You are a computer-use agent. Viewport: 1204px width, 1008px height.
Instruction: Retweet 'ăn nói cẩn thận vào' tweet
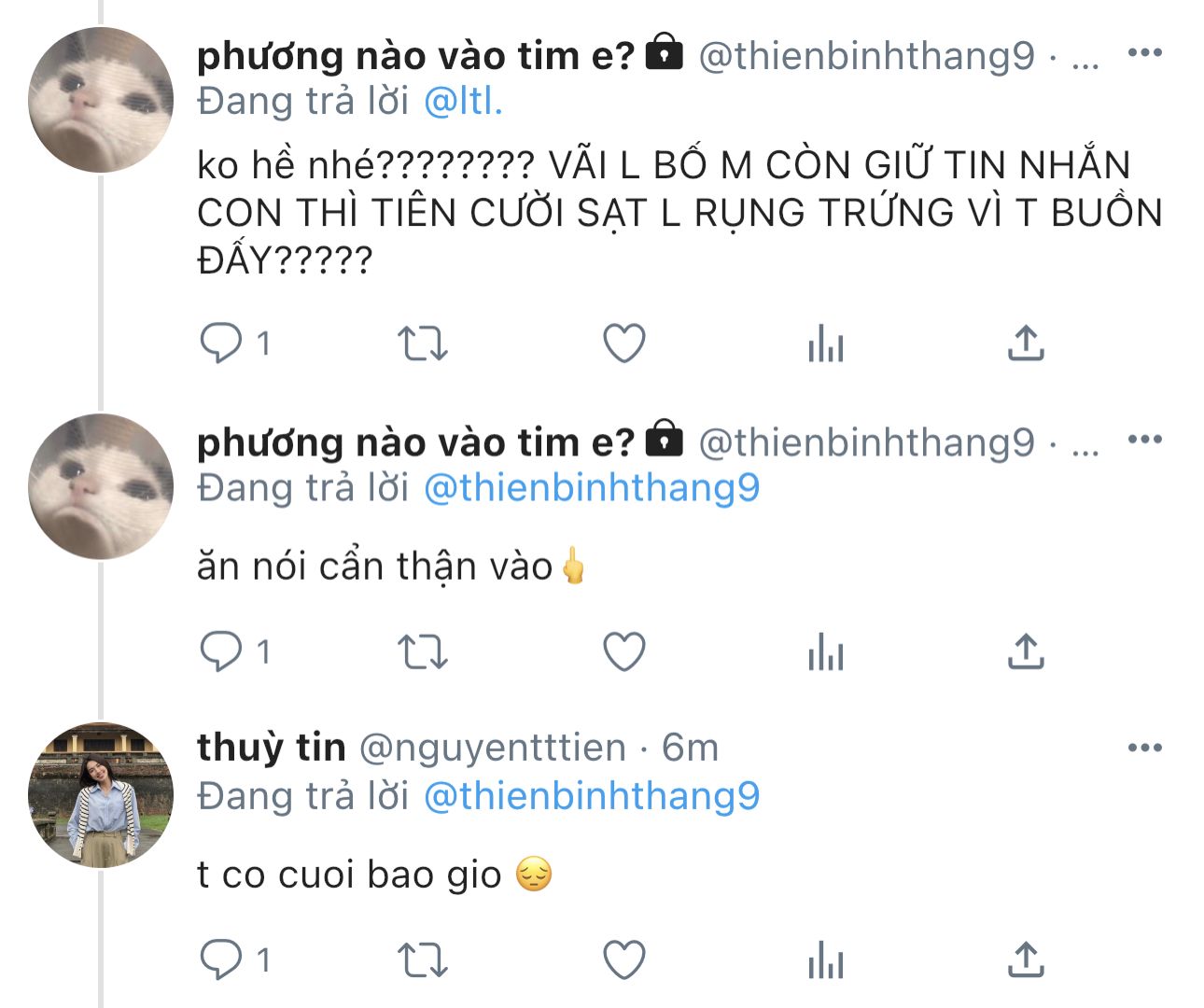(x=423, y=651)
